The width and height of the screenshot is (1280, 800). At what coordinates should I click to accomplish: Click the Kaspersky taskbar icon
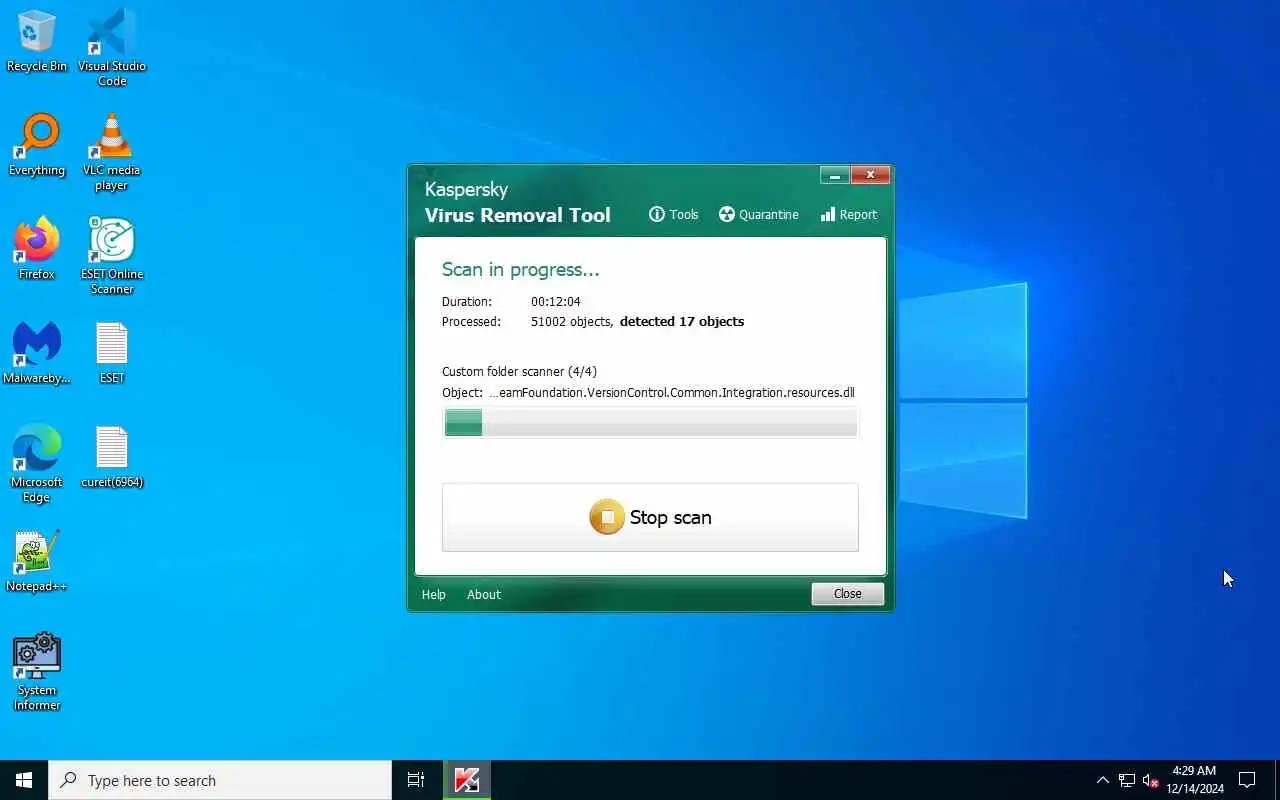tap(467, 780)
